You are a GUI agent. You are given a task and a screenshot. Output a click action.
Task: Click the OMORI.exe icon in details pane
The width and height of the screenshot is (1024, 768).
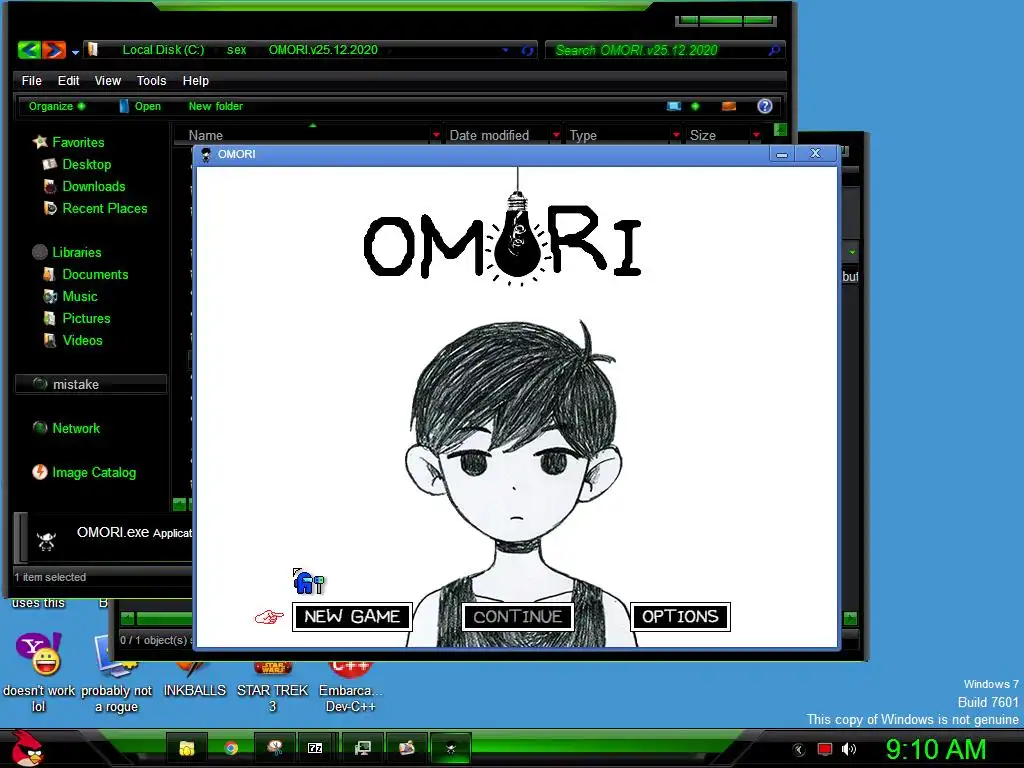pos(46,540)
